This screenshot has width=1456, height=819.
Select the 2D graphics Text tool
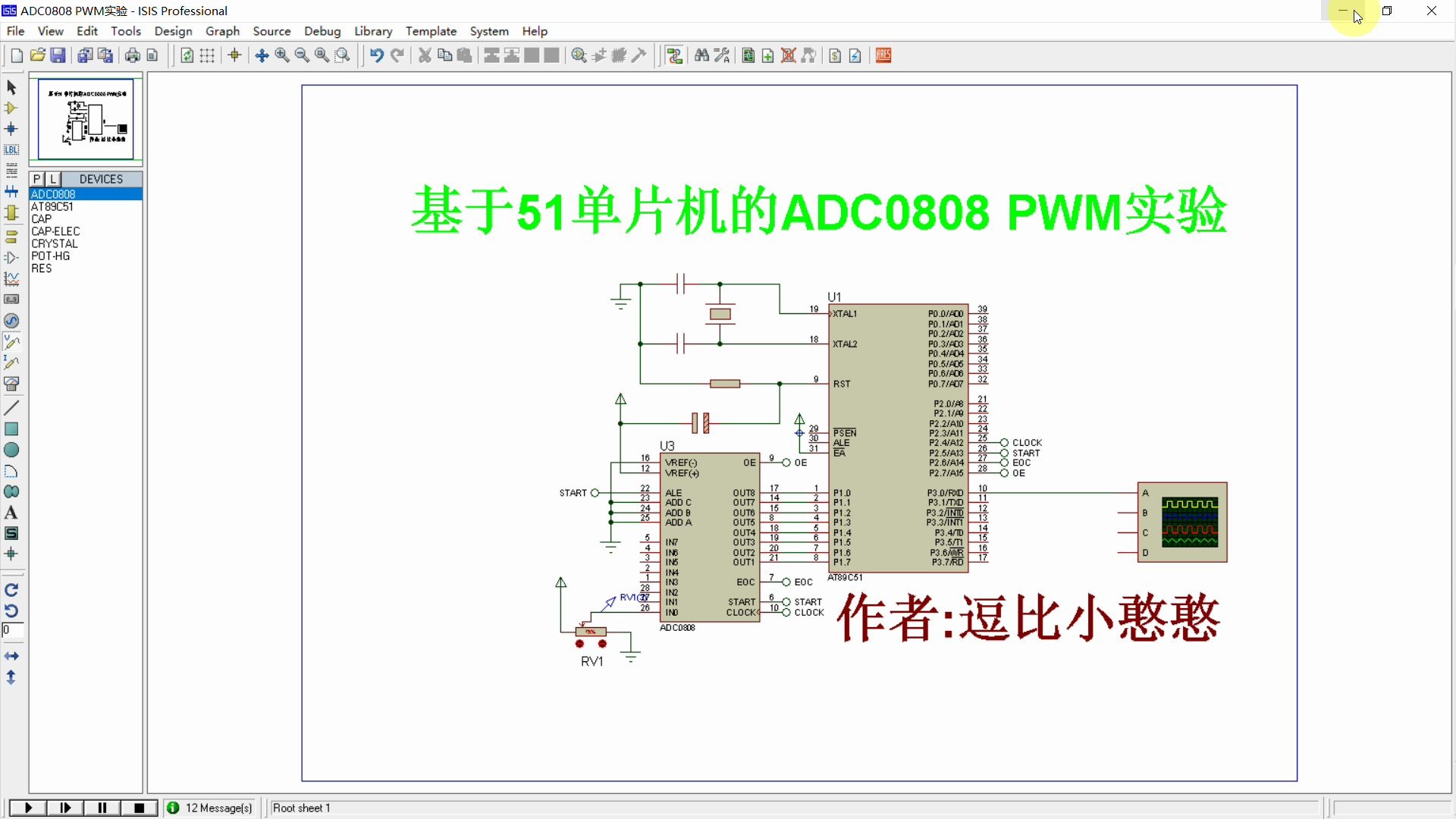click(x=11, y=513)
